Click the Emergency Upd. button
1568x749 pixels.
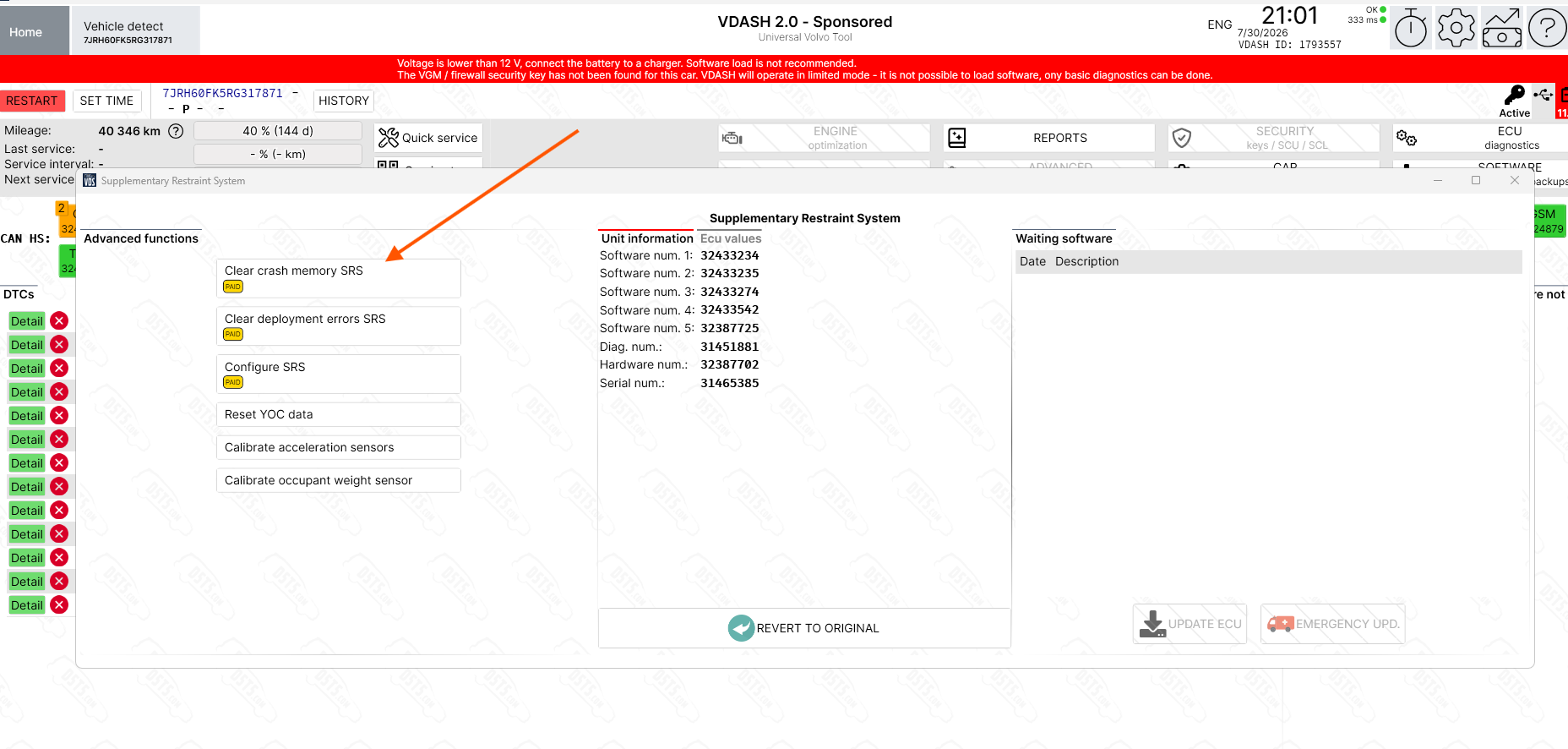click(1332, 624)
